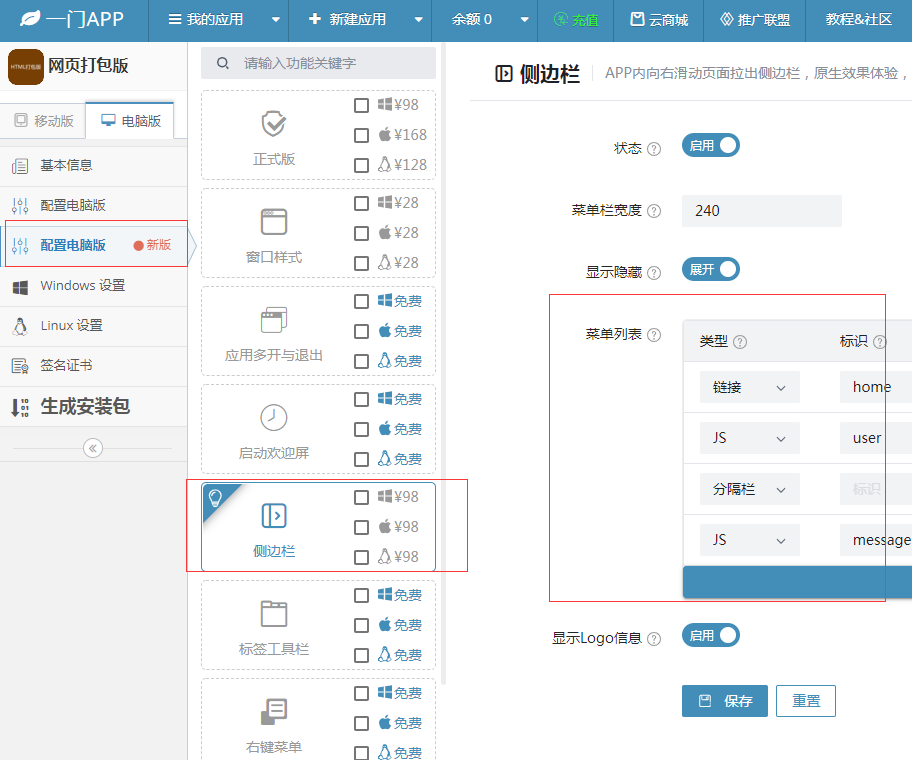The width and height of the screenshot is (912, 760).
Task: Click the blue add-row bar under menu list
Action: [797, 582]
